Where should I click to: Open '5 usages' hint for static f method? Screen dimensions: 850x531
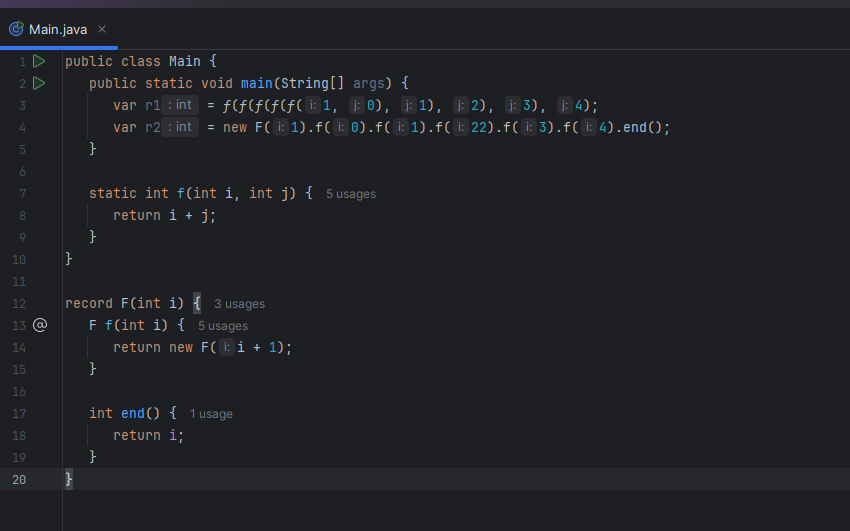click(351, 194)
